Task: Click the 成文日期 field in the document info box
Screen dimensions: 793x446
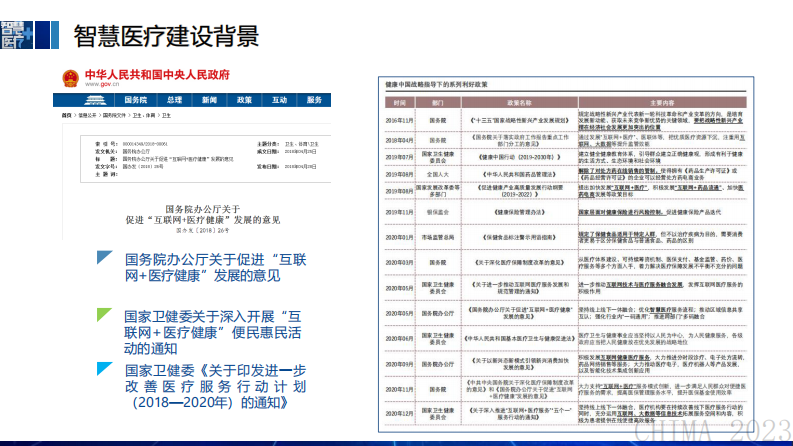Action: click(x=287, y=152)
